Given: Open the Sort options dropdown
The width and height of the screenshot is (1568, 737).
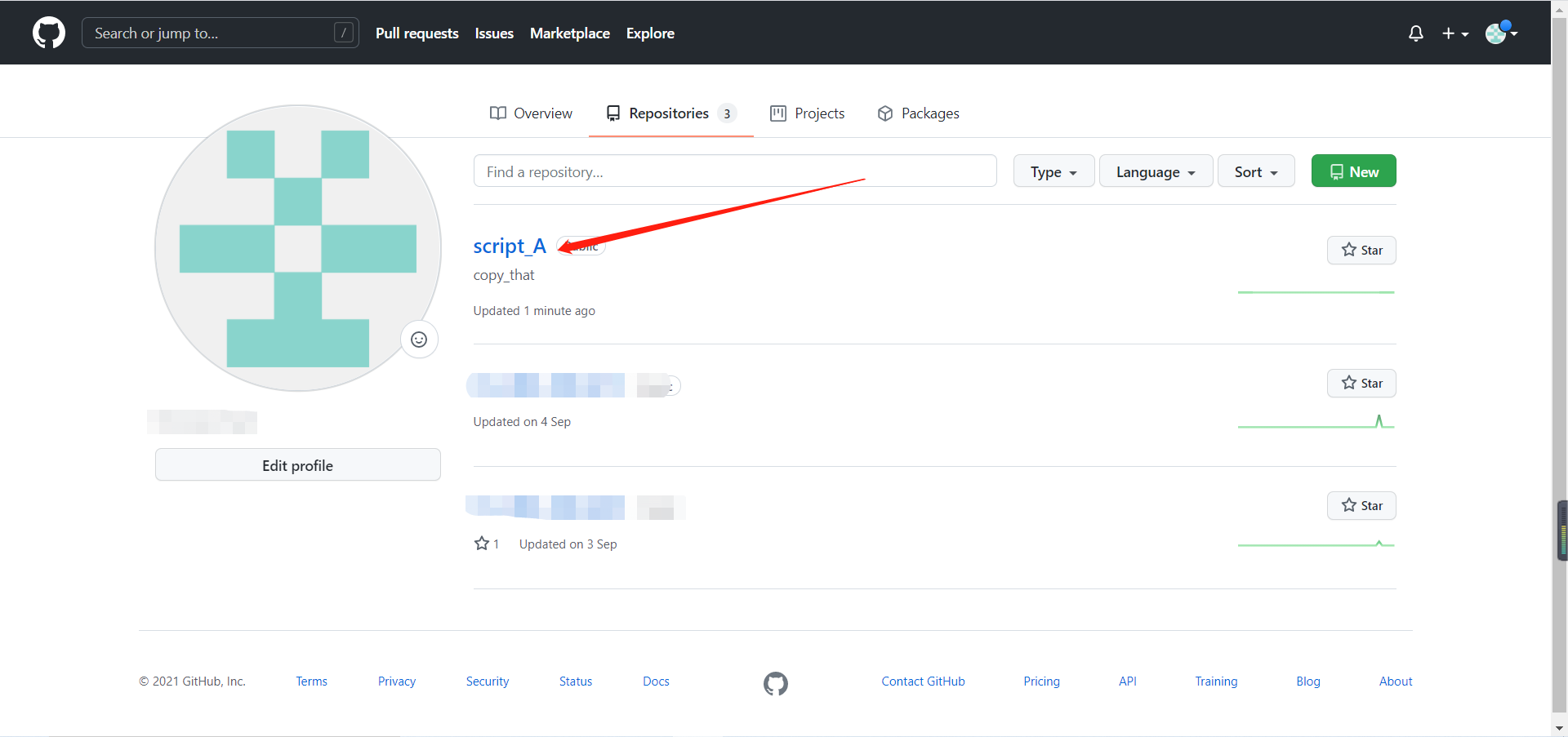Looking at the screenshot, I should pos(1255,171).
